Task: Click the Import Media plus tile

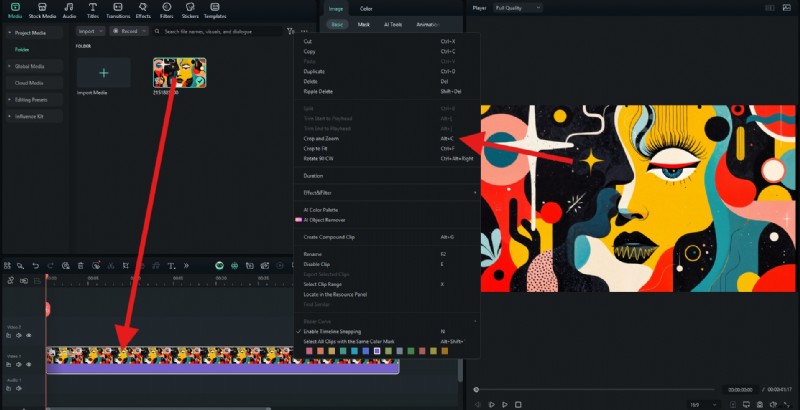Action: [104, 73]
